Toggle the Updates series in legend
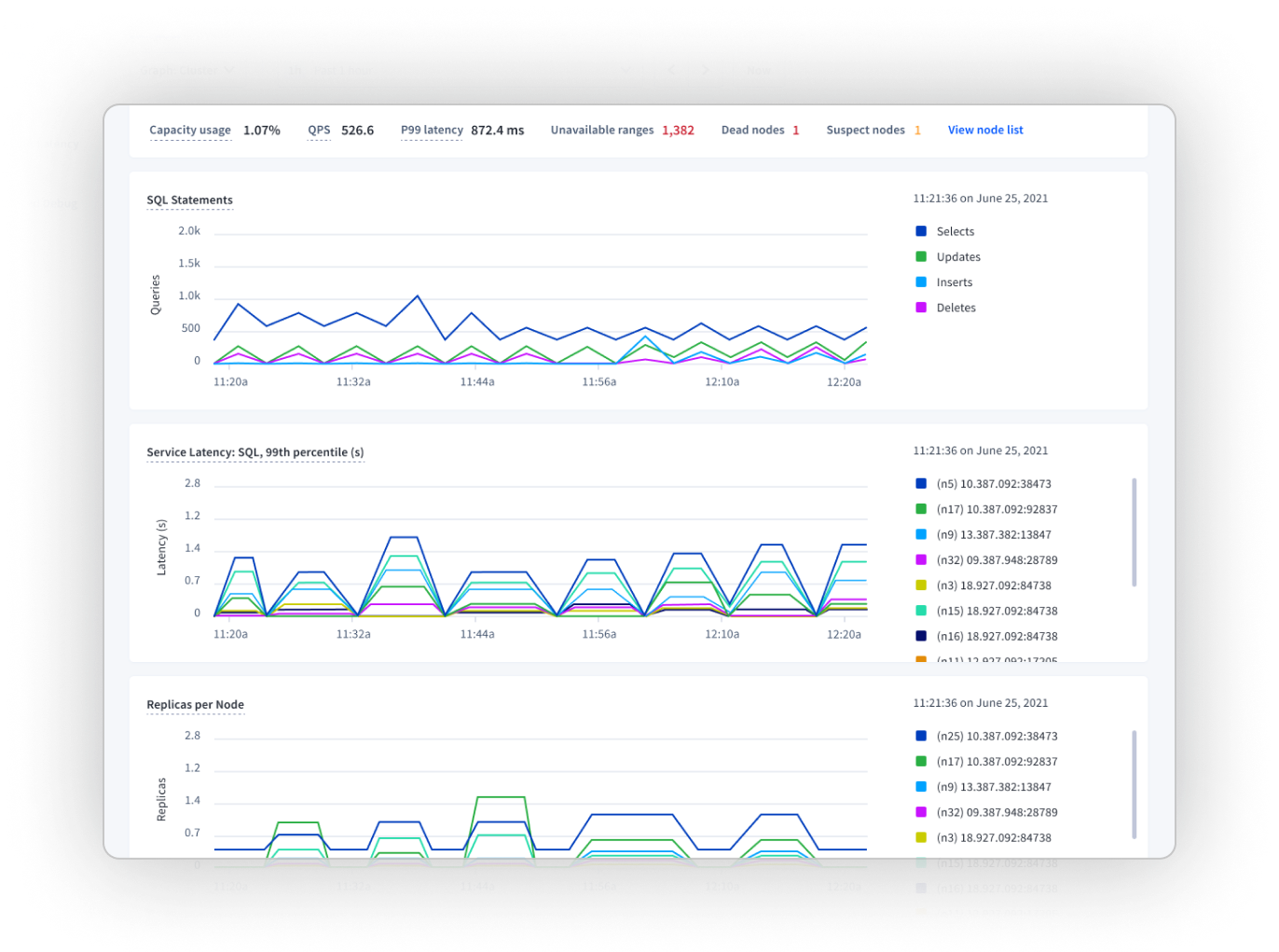This screenshot has width=1279, height=952. [x=957, y=257]
